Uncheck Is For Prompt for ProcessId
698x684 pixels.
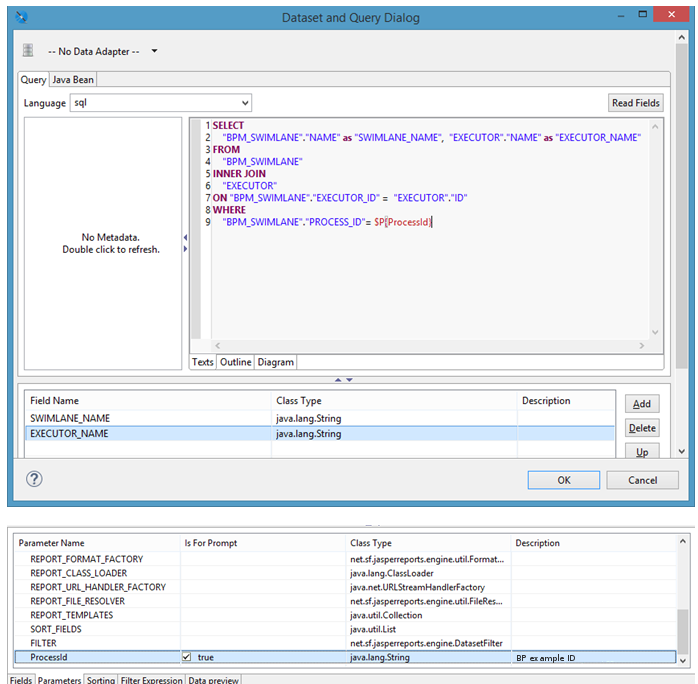(187, 658)
